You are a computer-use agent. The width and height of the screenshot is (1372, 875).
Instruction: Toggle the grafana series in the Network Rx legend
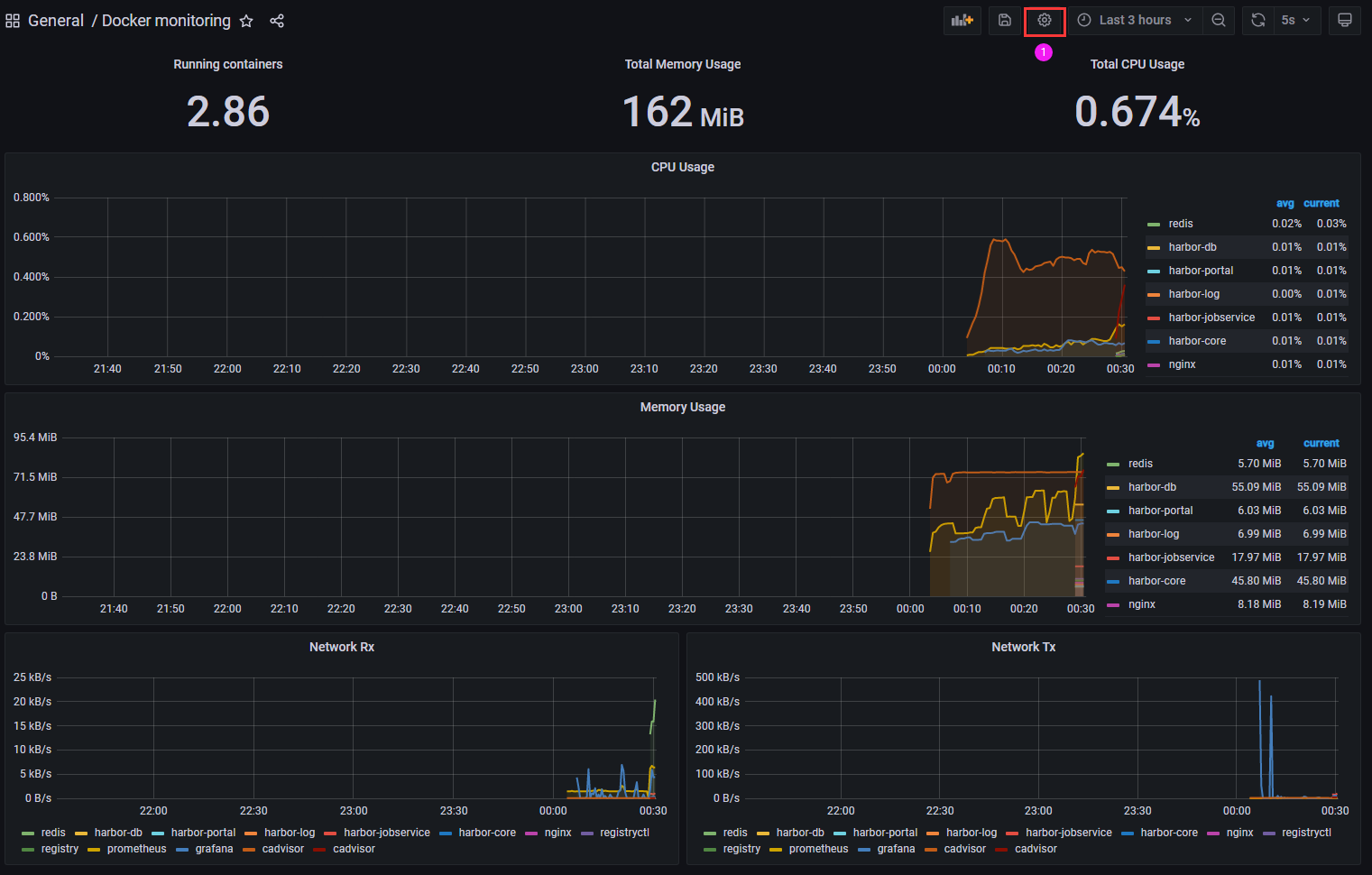click(x=214, y=849)
